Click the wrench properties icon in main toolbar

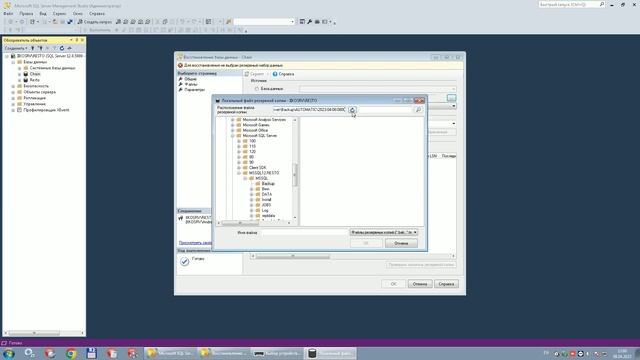click(x=309, y=22)
